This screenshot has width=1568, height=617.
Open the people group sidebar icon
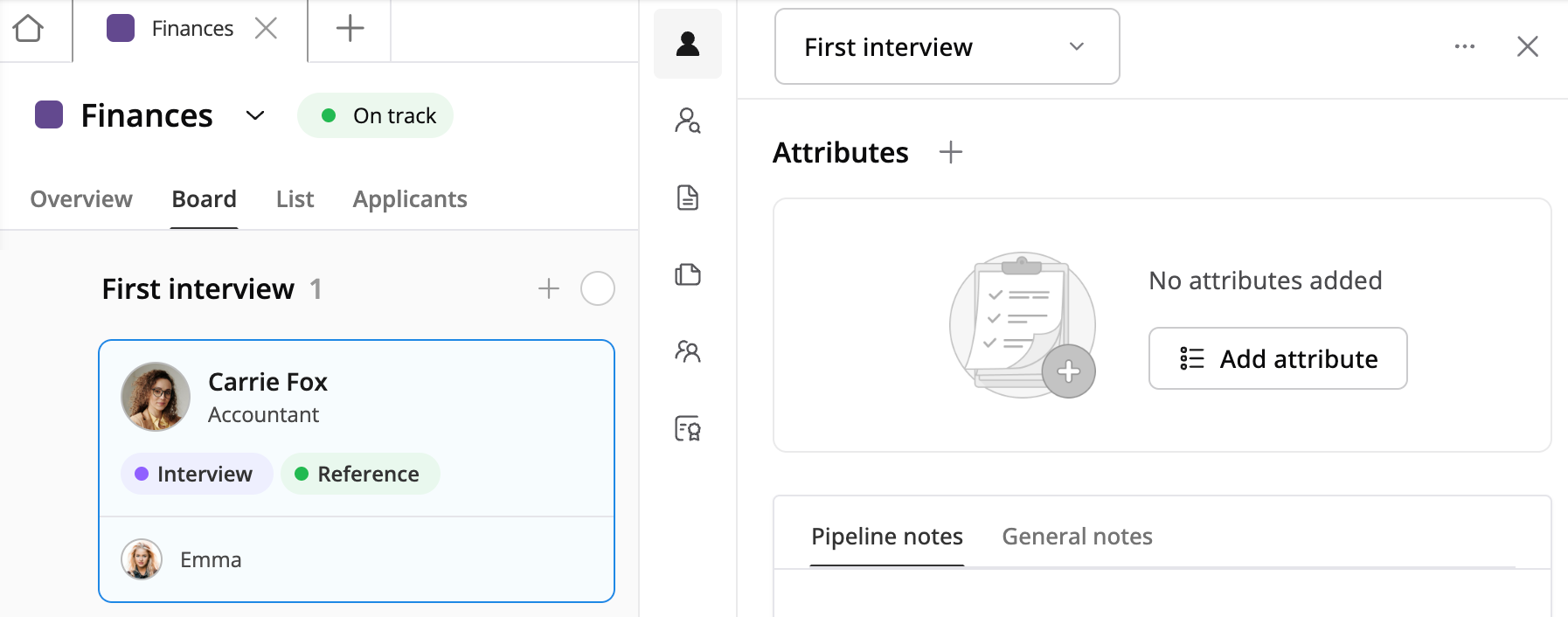(x=688, y=351)
